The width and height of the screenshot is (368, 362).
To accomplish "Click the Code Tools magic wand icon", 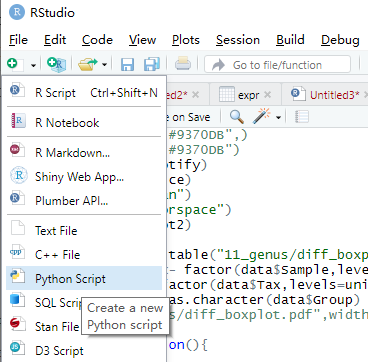I will (261, 117).
